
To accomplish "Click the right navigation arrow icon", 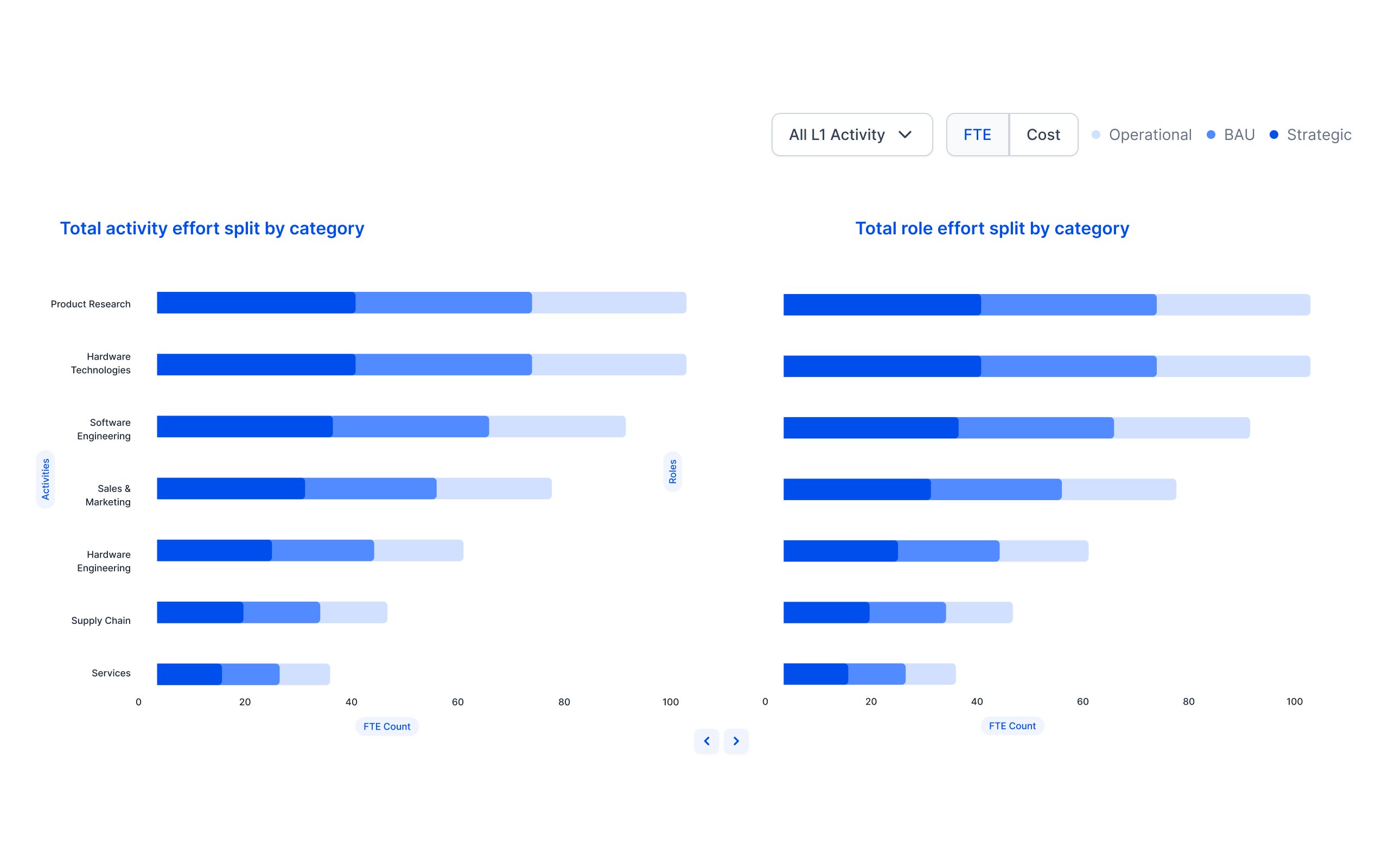I will pos(736,741).
